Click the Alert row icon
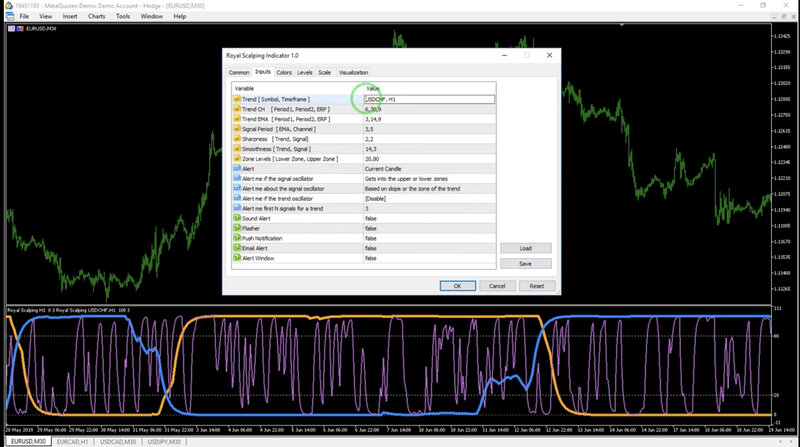This screenshot has width=800, height=447. point(237,168)
